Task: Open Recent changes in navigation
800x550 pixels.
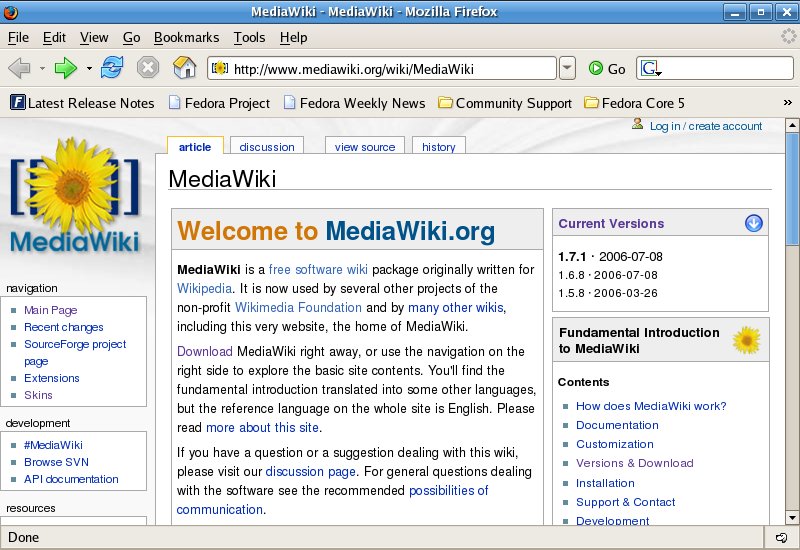Action: (64, 327)
